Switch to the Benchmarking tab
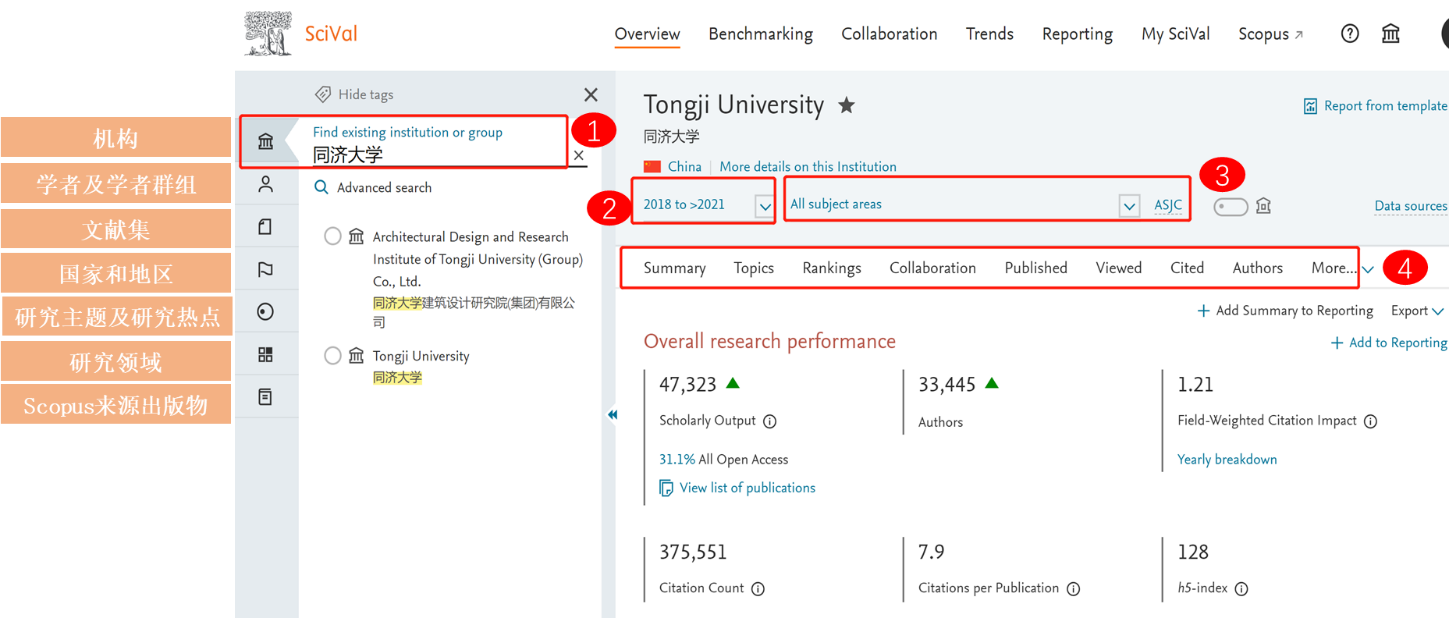This screenshot has height=618, width=1449. (760, 34)
